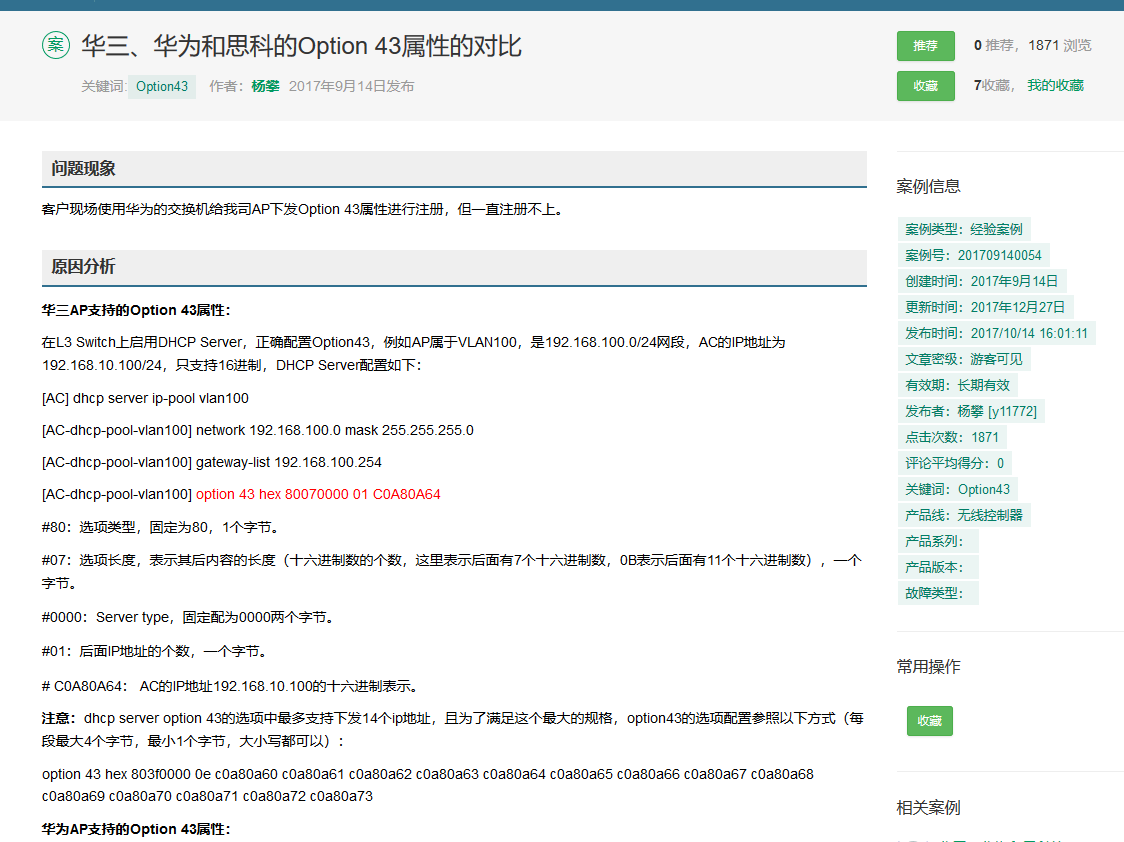Click the 案例号：201709140054 tag
The width and height of the screenshot is (1124, 842).
coord(973,255)
